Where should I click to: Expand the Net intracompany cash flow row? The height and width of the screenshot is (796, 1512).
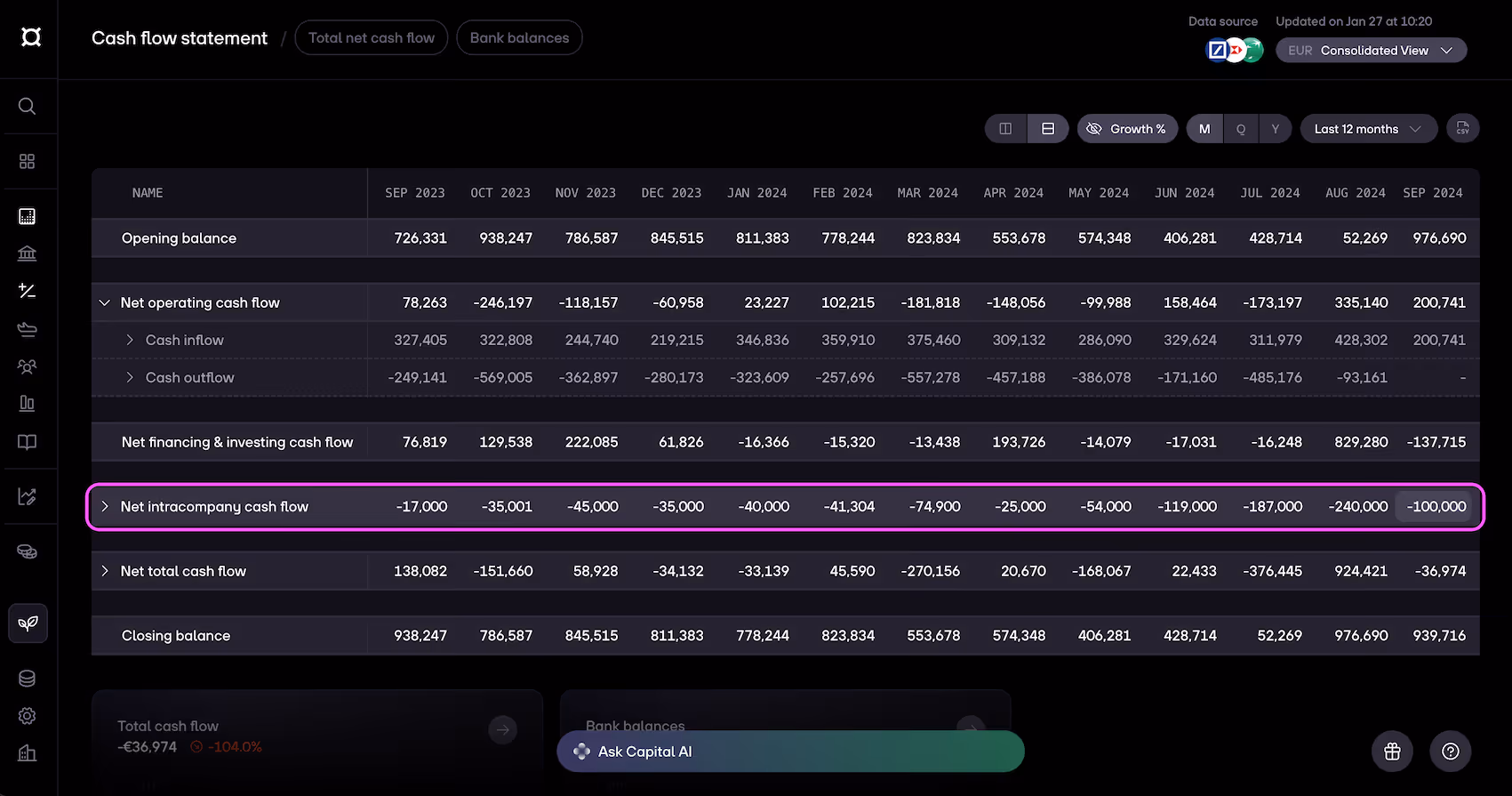[x=105, y=506]
